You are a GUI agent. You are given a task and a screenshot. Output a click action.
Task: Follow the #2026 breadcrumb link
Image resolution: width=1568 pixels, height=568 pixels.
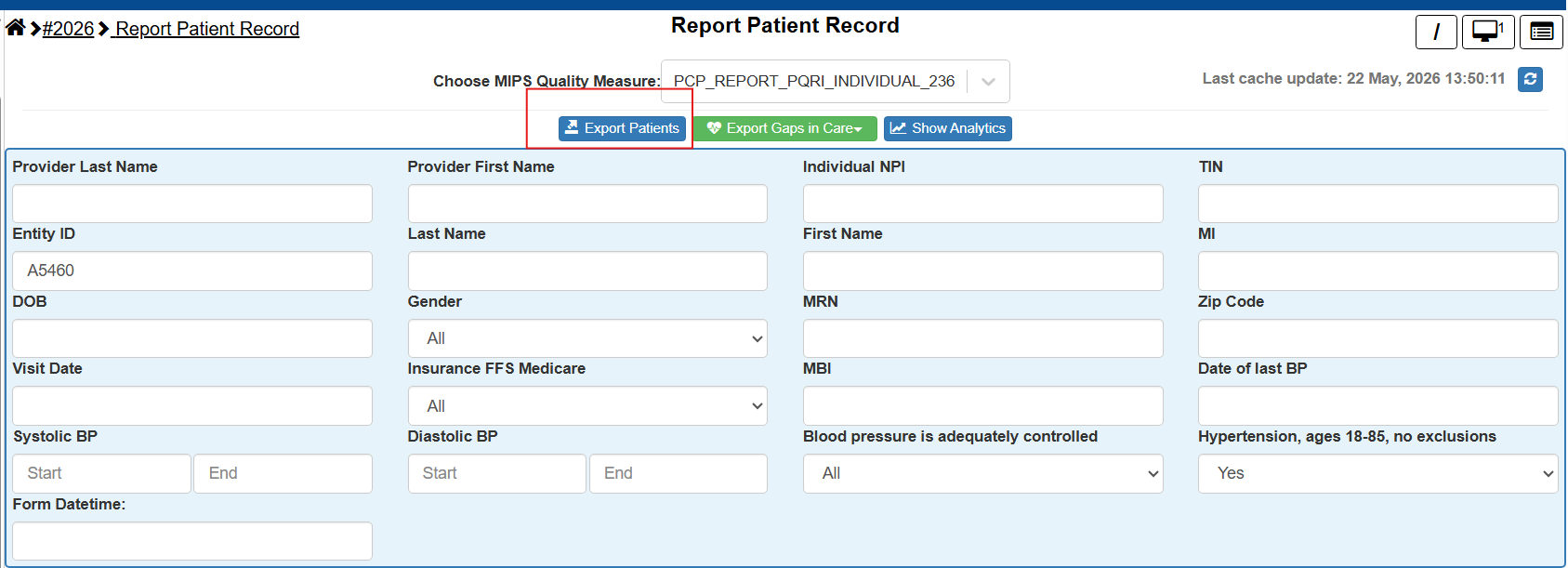[x=68, y=29]
